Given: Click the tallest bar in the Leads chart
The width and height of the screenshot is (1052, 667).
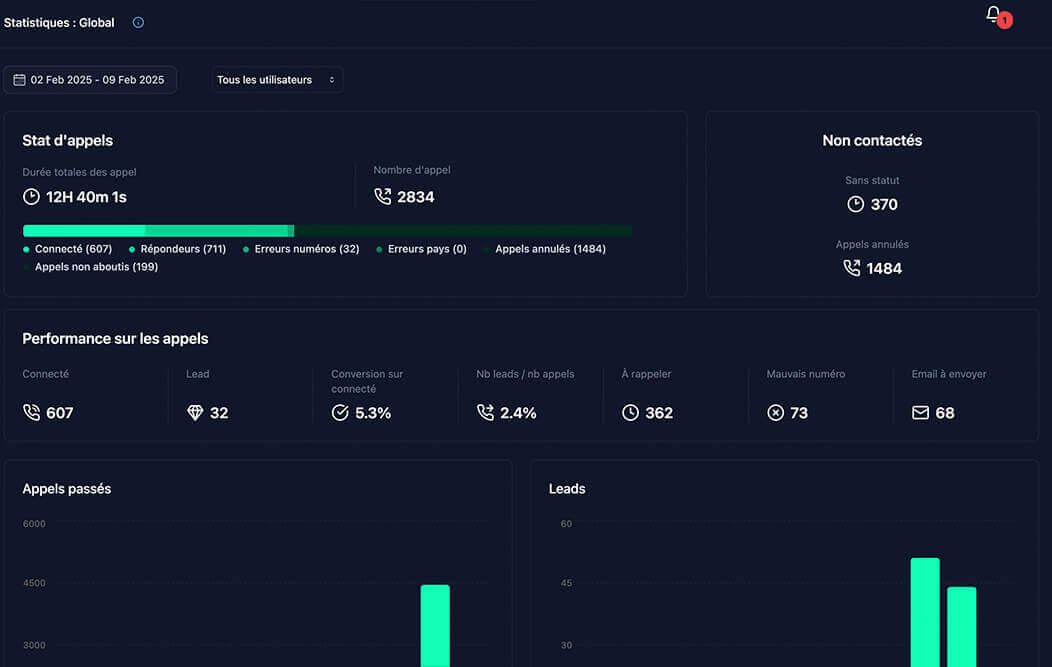Looking at the screenshot, I should (x=925, y=612).
